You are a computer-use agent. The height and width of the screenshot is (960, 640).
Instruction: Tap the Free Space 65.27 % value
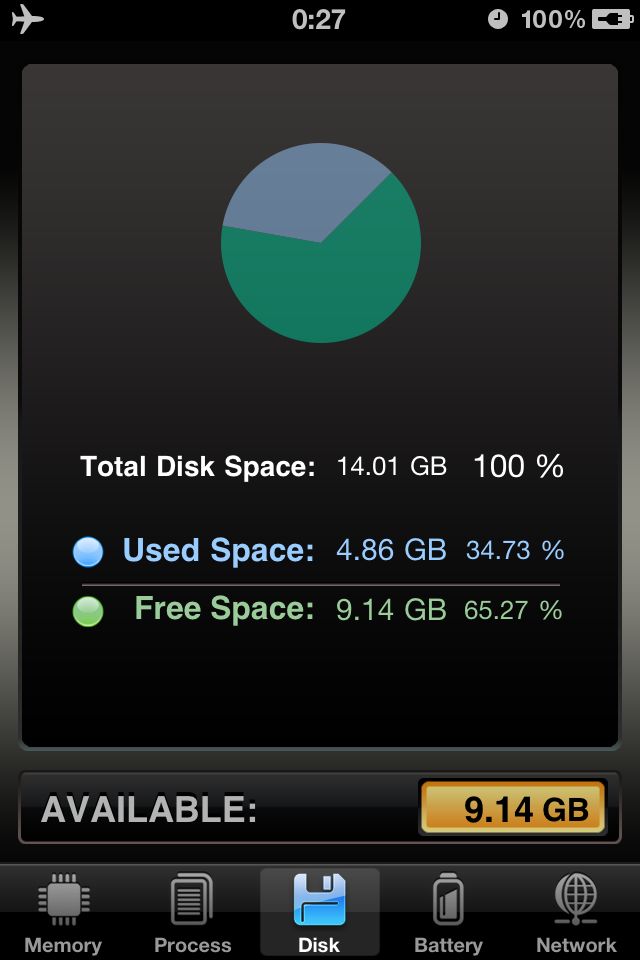pos(513,610)
